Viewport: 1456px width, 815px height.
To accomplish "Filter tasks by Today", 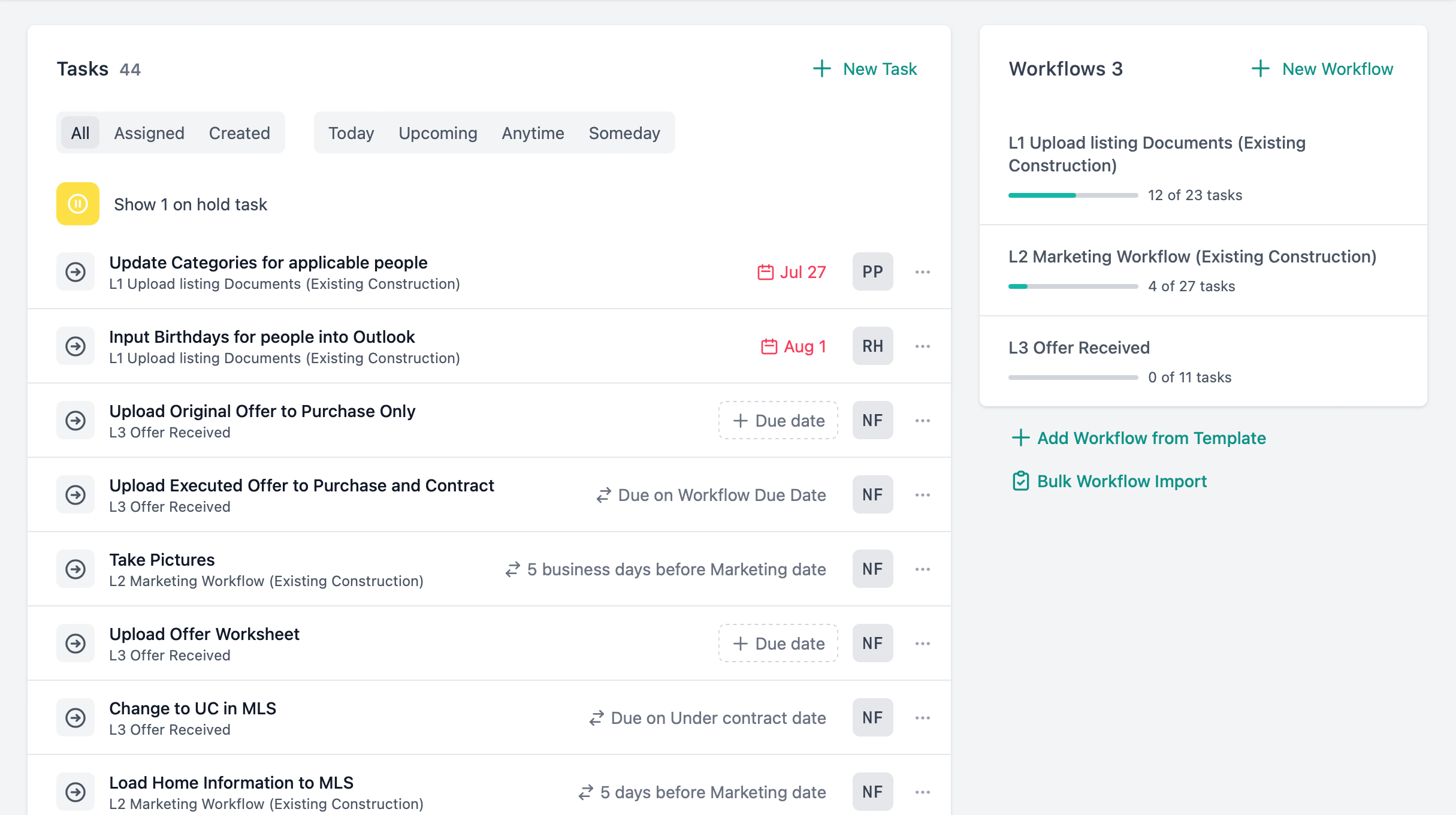I will tap(351, 133).
